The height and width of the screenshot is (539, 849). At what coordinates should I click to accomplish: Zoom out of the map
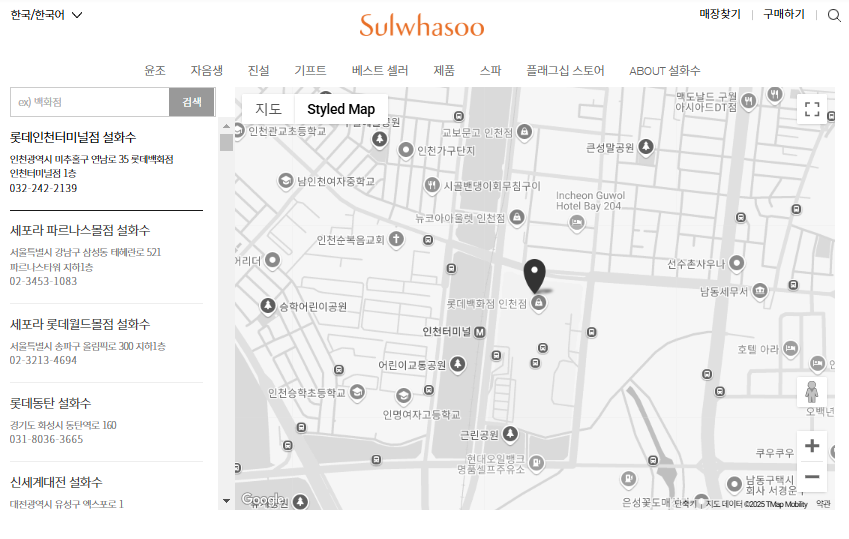click(812, 477)
